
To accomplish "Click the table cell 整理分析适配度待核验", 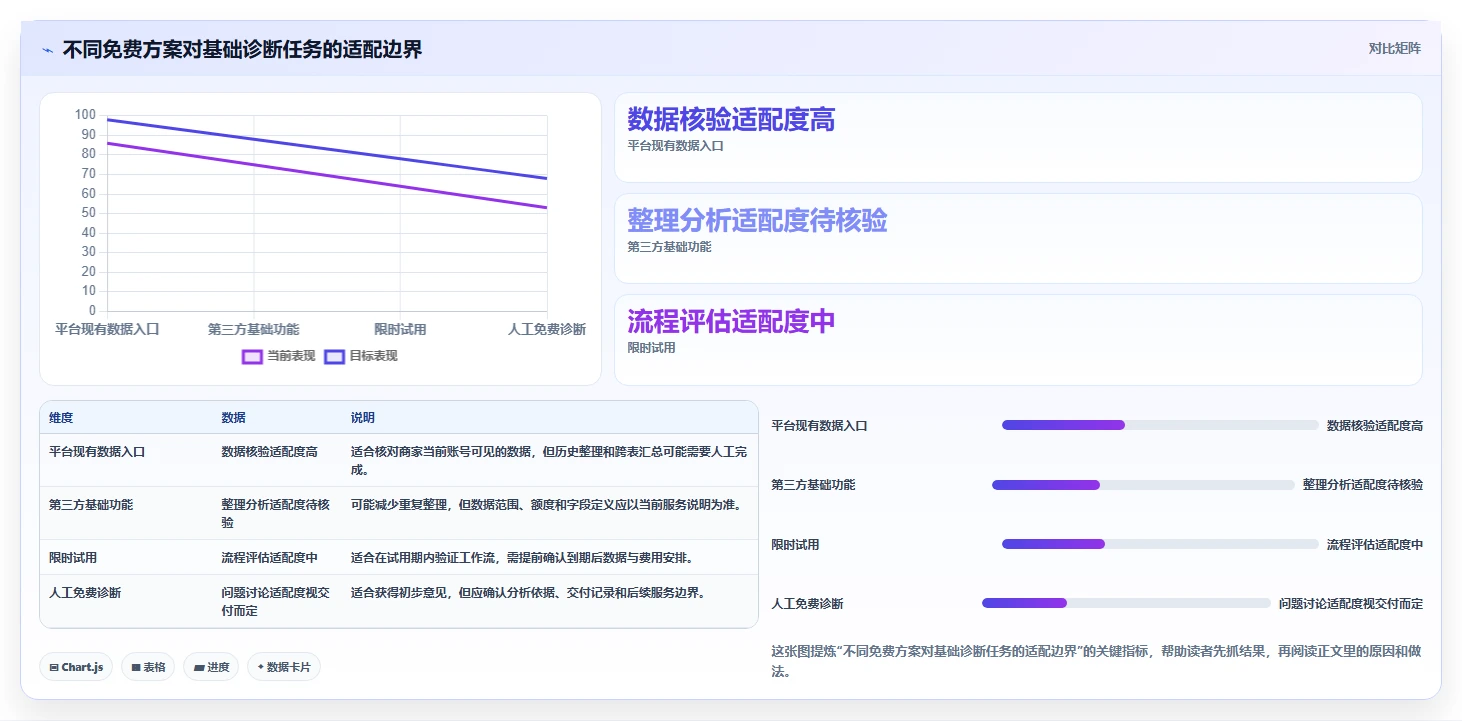I will tap(275, 514).
